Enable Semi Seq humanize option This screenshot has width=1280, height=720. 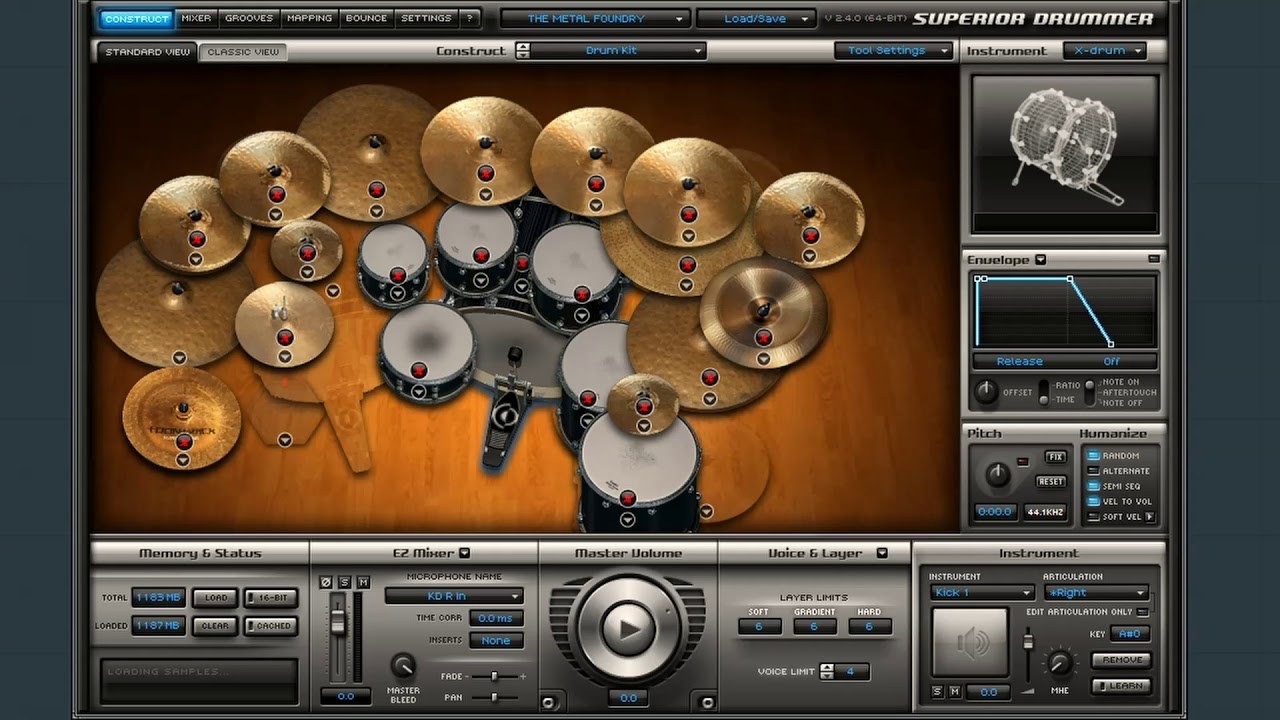click(x=1093, y=486)
